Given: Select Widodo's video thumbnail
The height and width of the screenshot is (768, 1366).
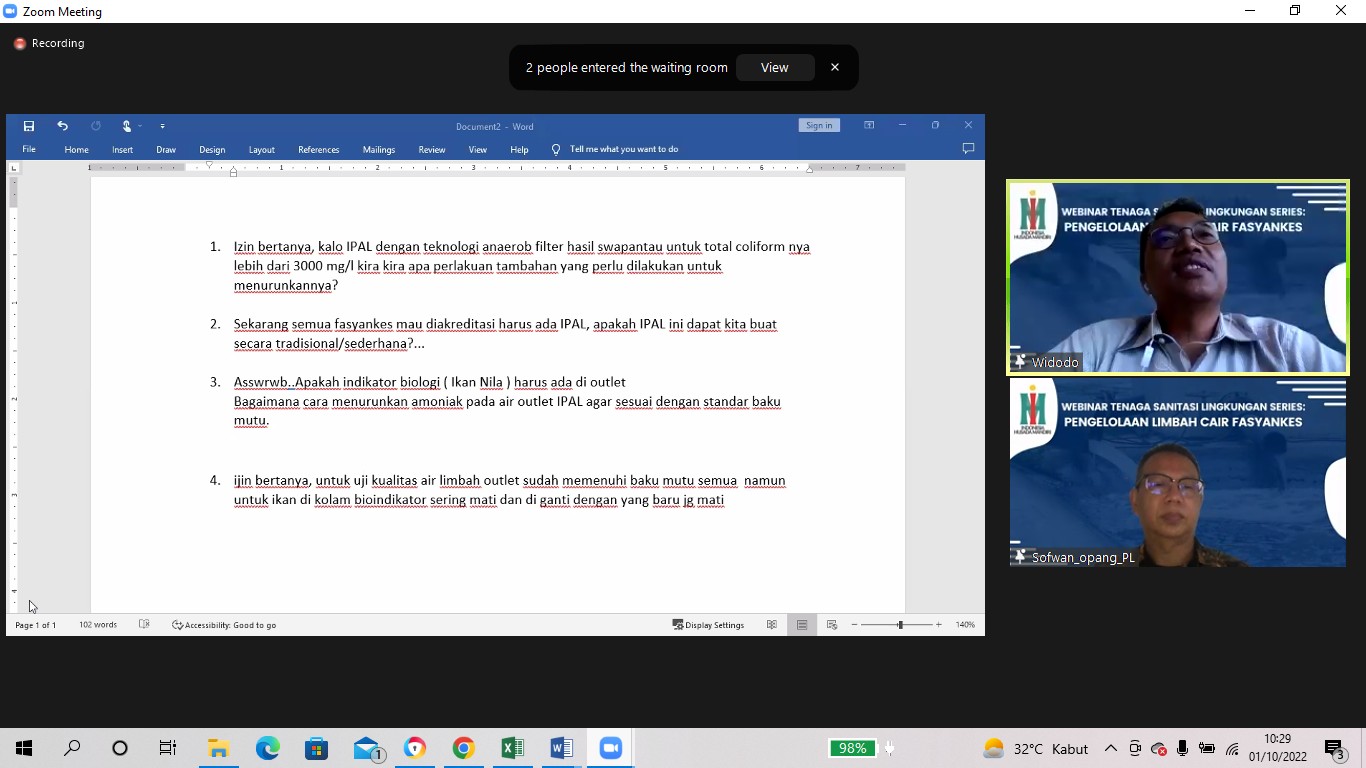Looking at the screenshot, I should click(1178, 278).
